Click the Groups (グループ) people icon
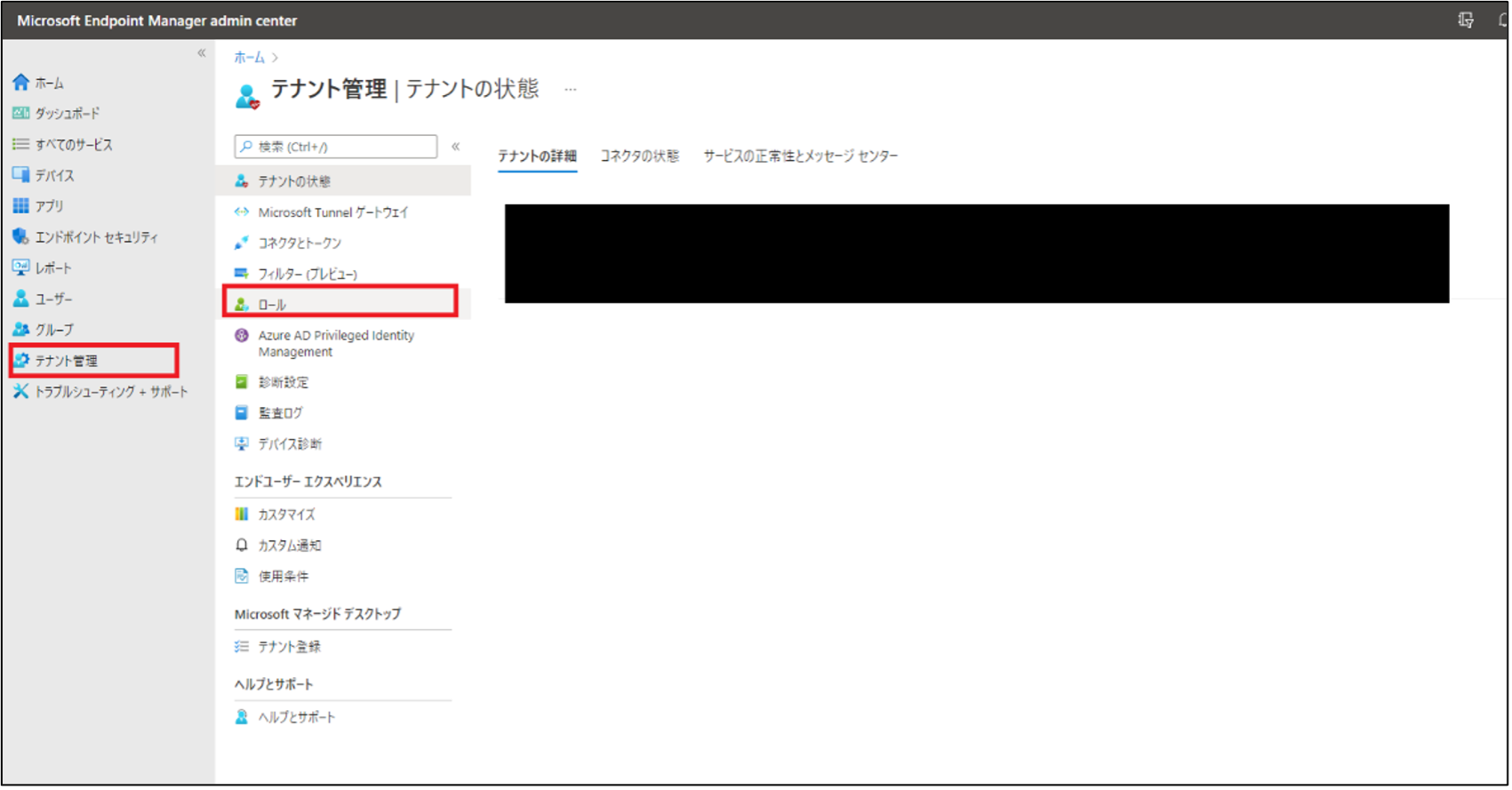1512x790 pixels. (21, 330)
